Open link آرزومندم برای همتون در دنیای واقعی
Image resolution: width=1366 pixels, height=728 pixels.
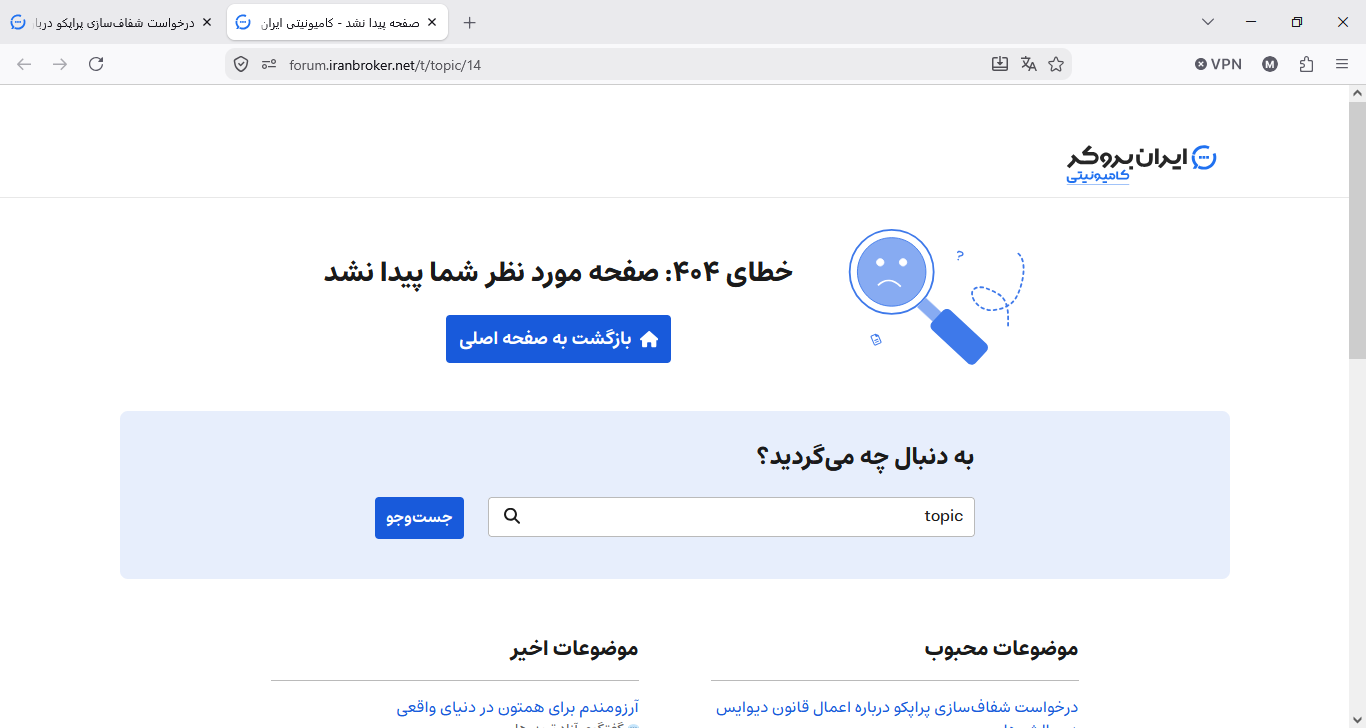click(517, 707)
